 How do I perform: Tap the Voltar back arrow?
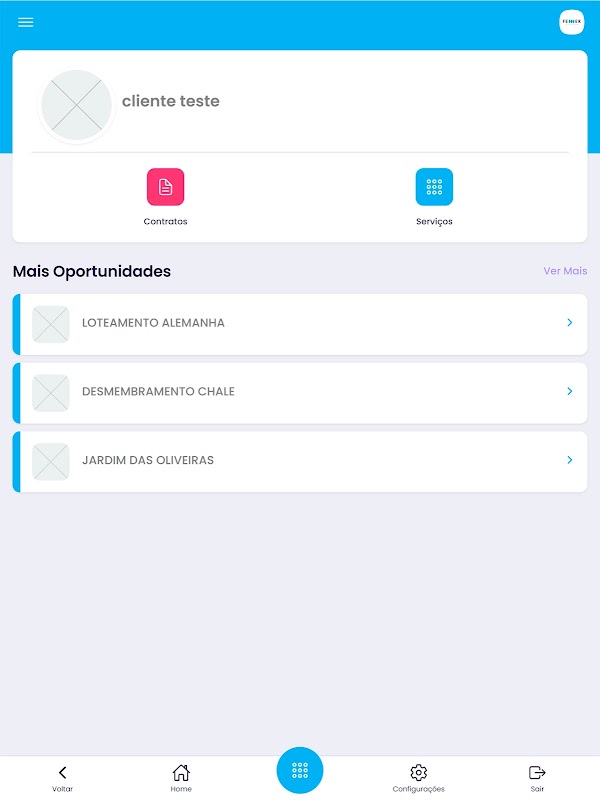click(x=62, y=772)
